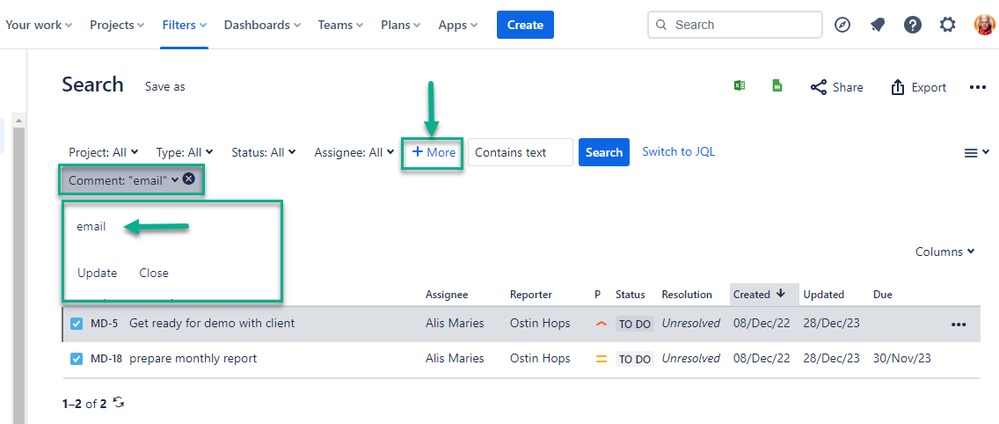999x424 pixels.
Task: Open MD-5 row actions ellipsis
Action: (958, 324)
